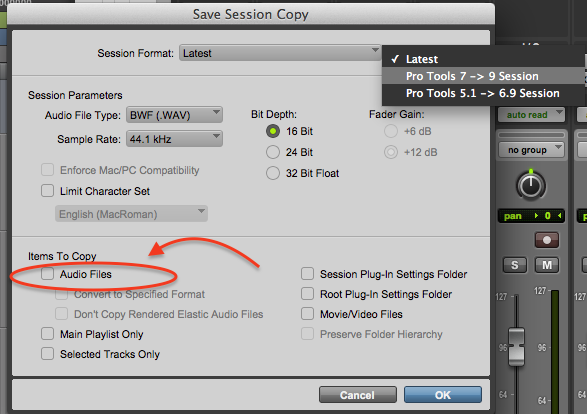
Task: Check Main Playlist Only option
Action: click(48, 334)
